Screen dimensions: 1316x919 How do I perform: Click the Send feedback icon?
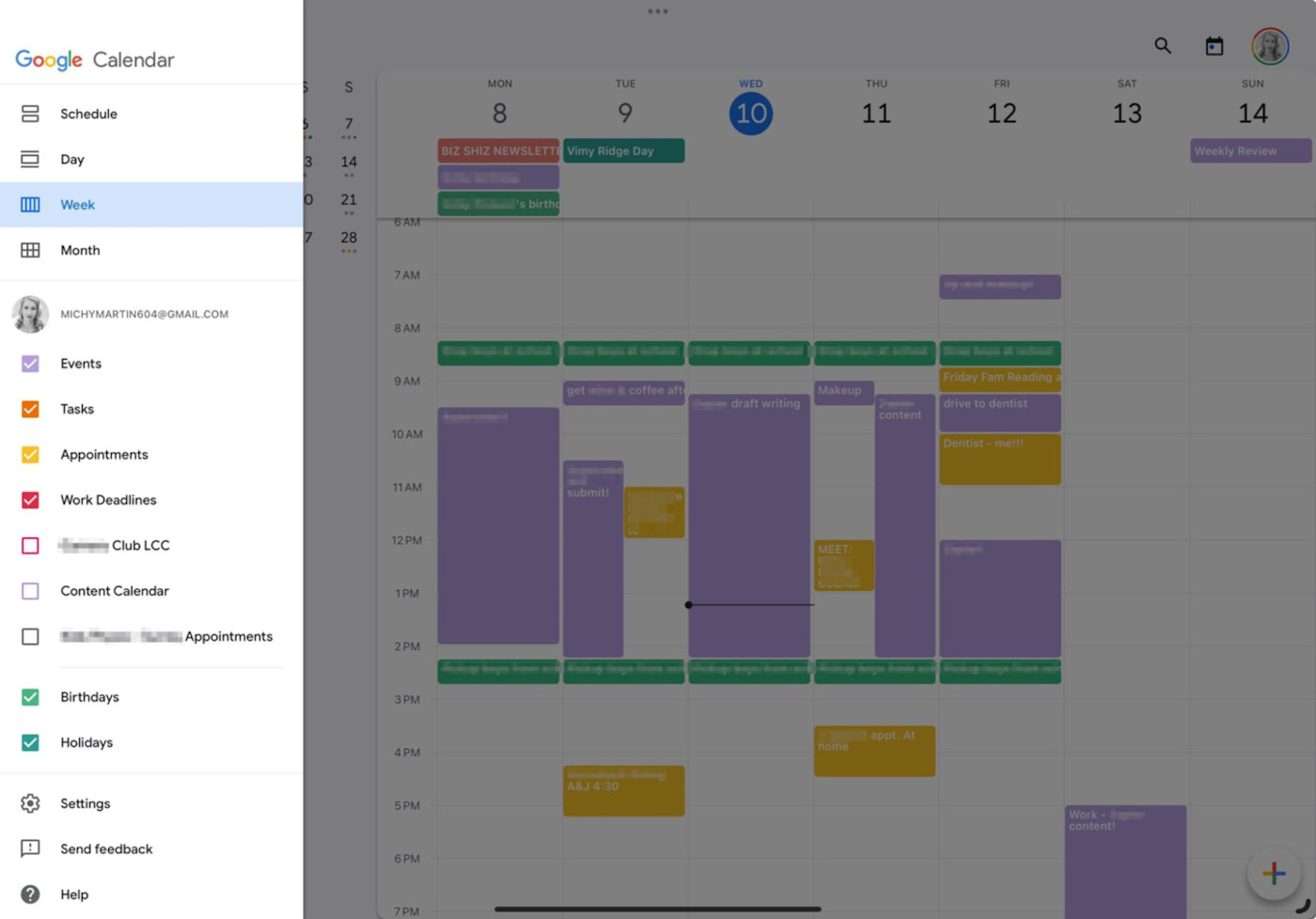(x=30, y=849)
